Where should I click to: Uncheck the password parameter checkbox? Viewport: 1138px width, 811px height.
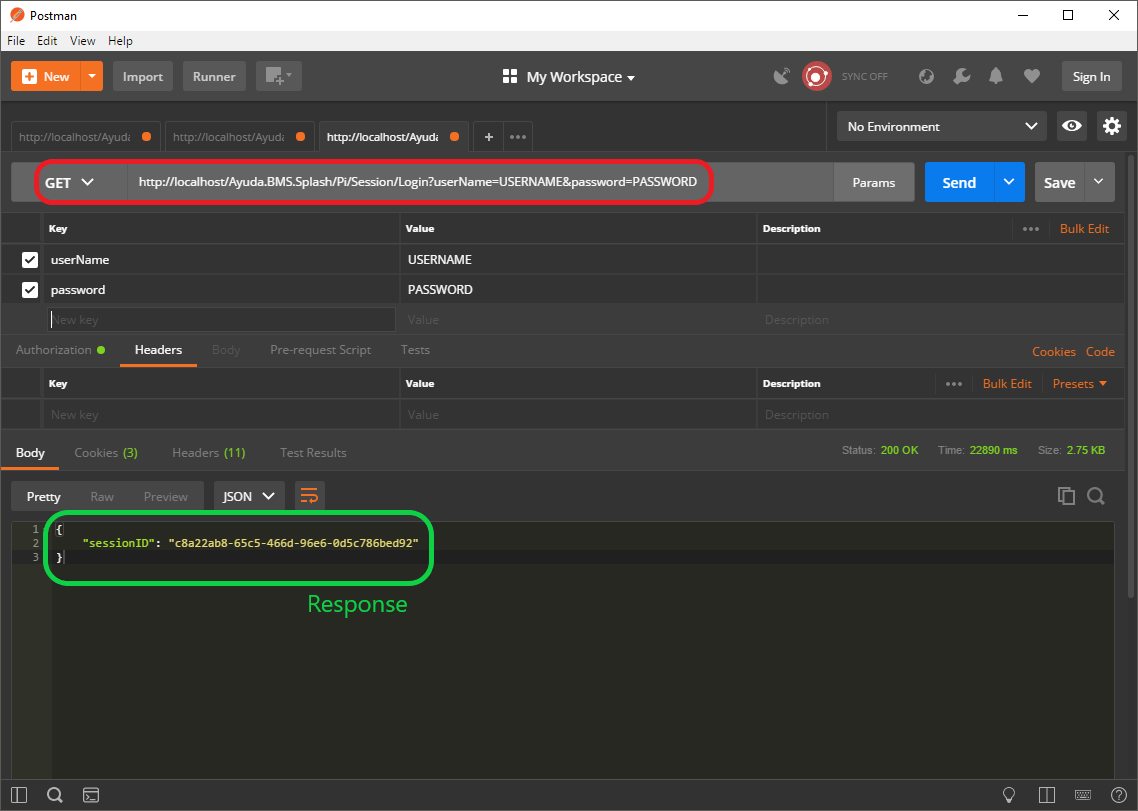[30, 290]
